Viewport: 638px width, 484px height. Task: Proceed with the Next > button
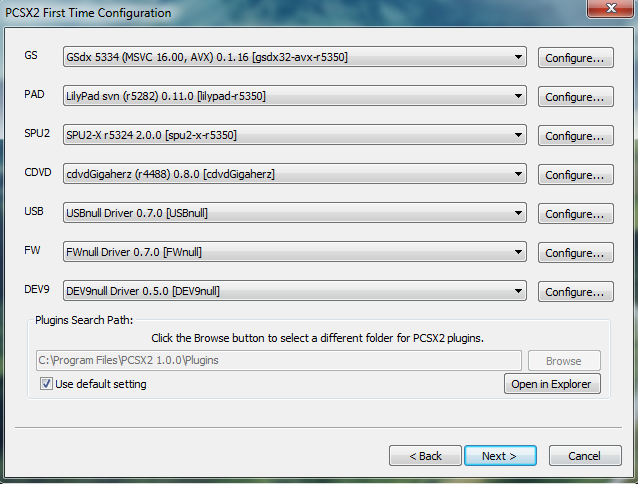click(500, 456)
